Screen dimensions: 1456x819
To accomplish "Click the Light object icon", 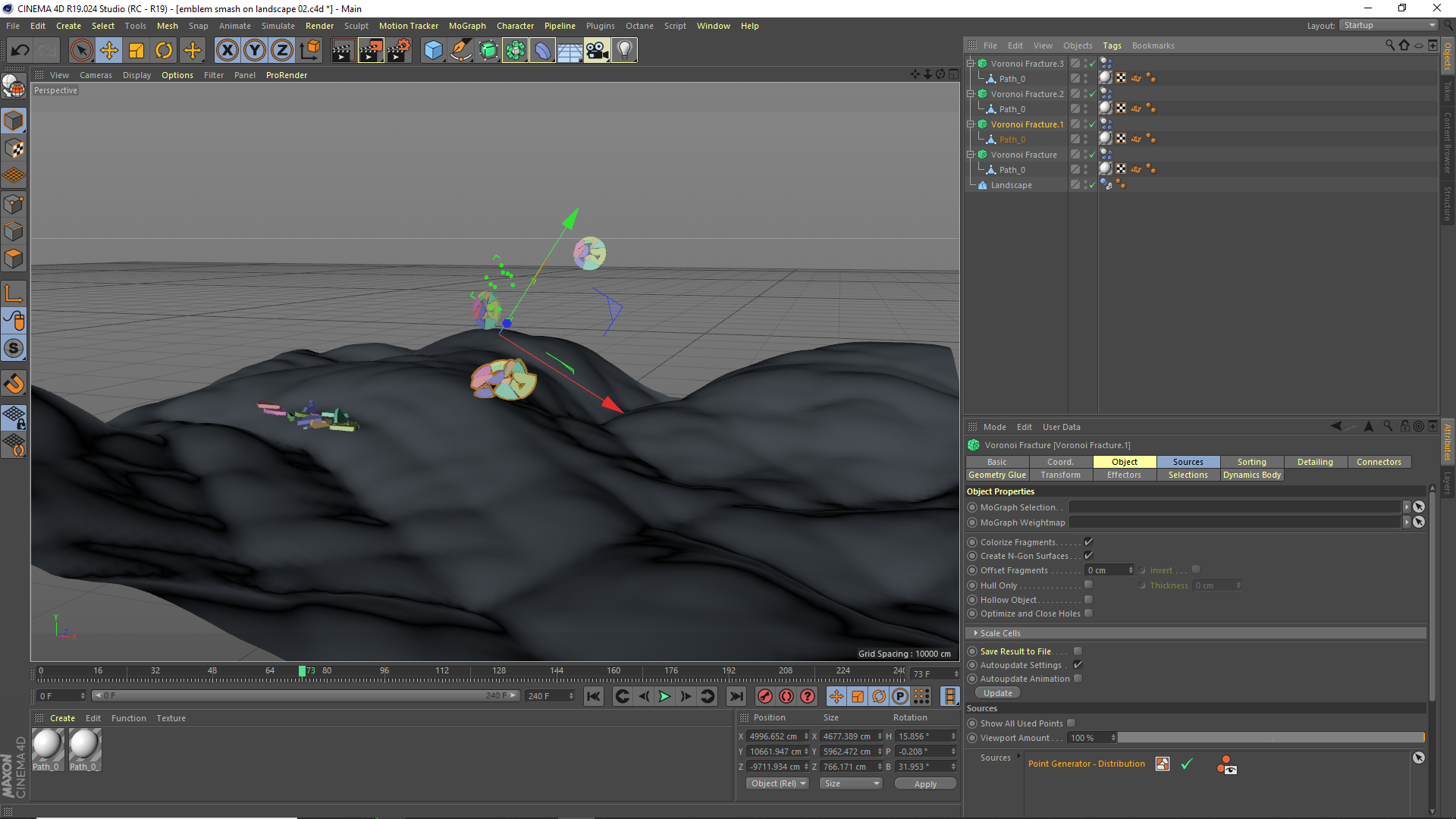I will 624,51.
